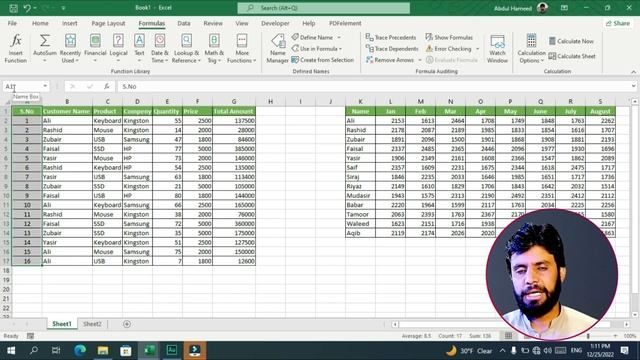Image resolution: width=640 pixels, height=360 pixels.
Task: Select cell with Total Amount header
Action: coord(234,111)
